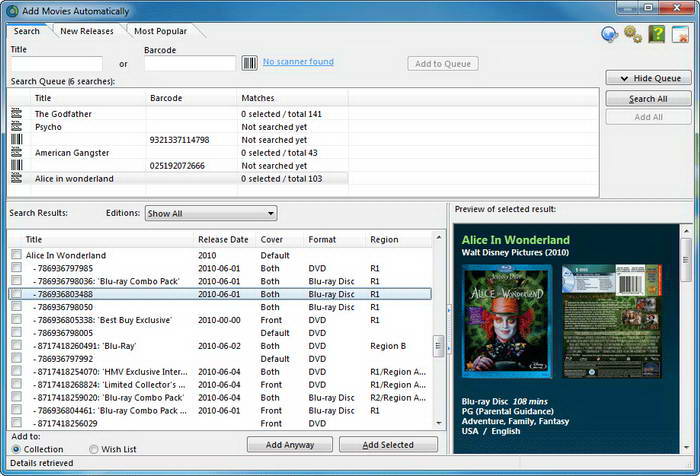This screenshot has width=700, height=476.
Task: Tick the checkbox for result 786936798050
Action: tap(17, 306)
